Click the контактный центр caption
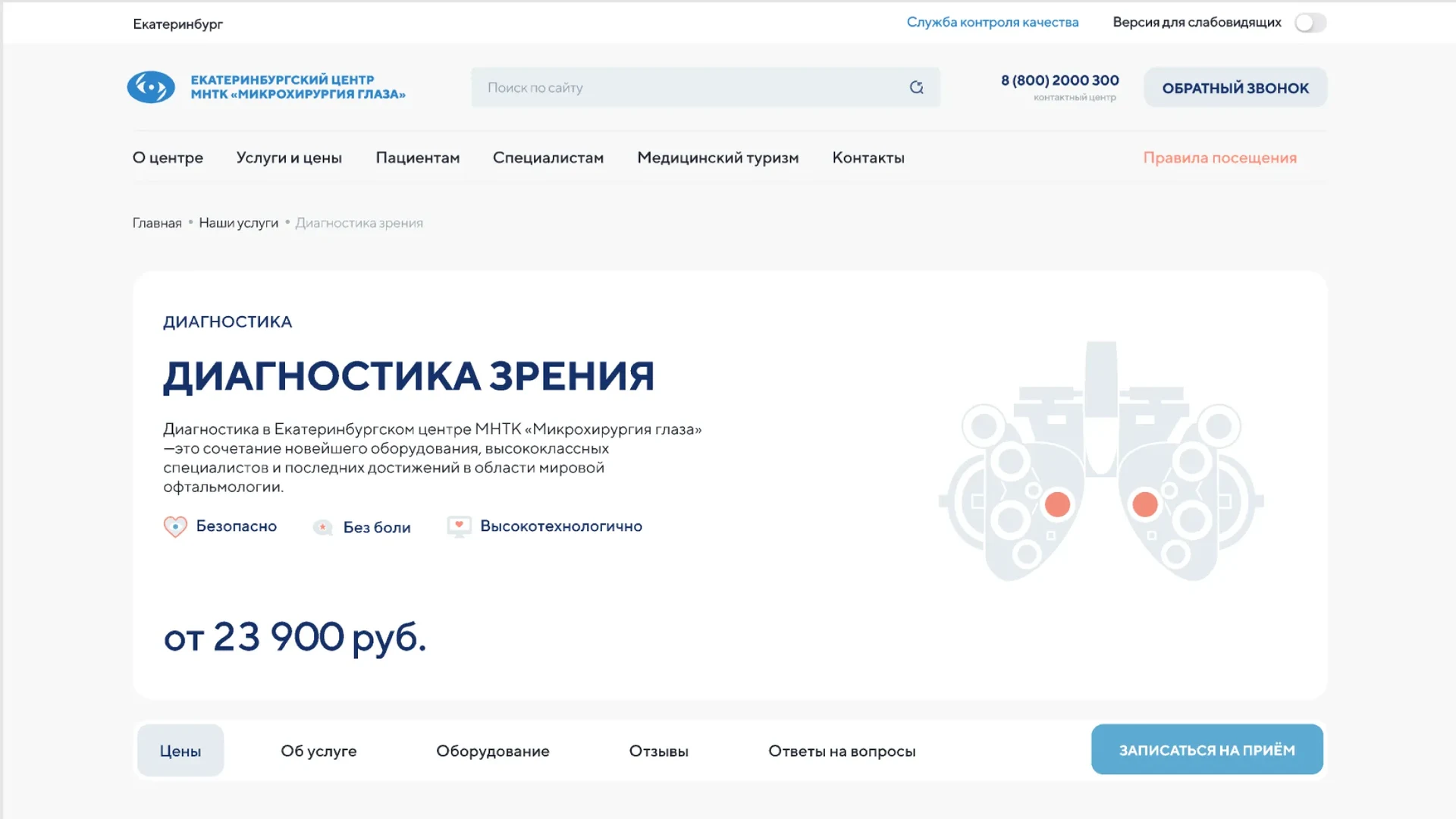This screenshot has width=1456, height=819. click(1075, 98)
